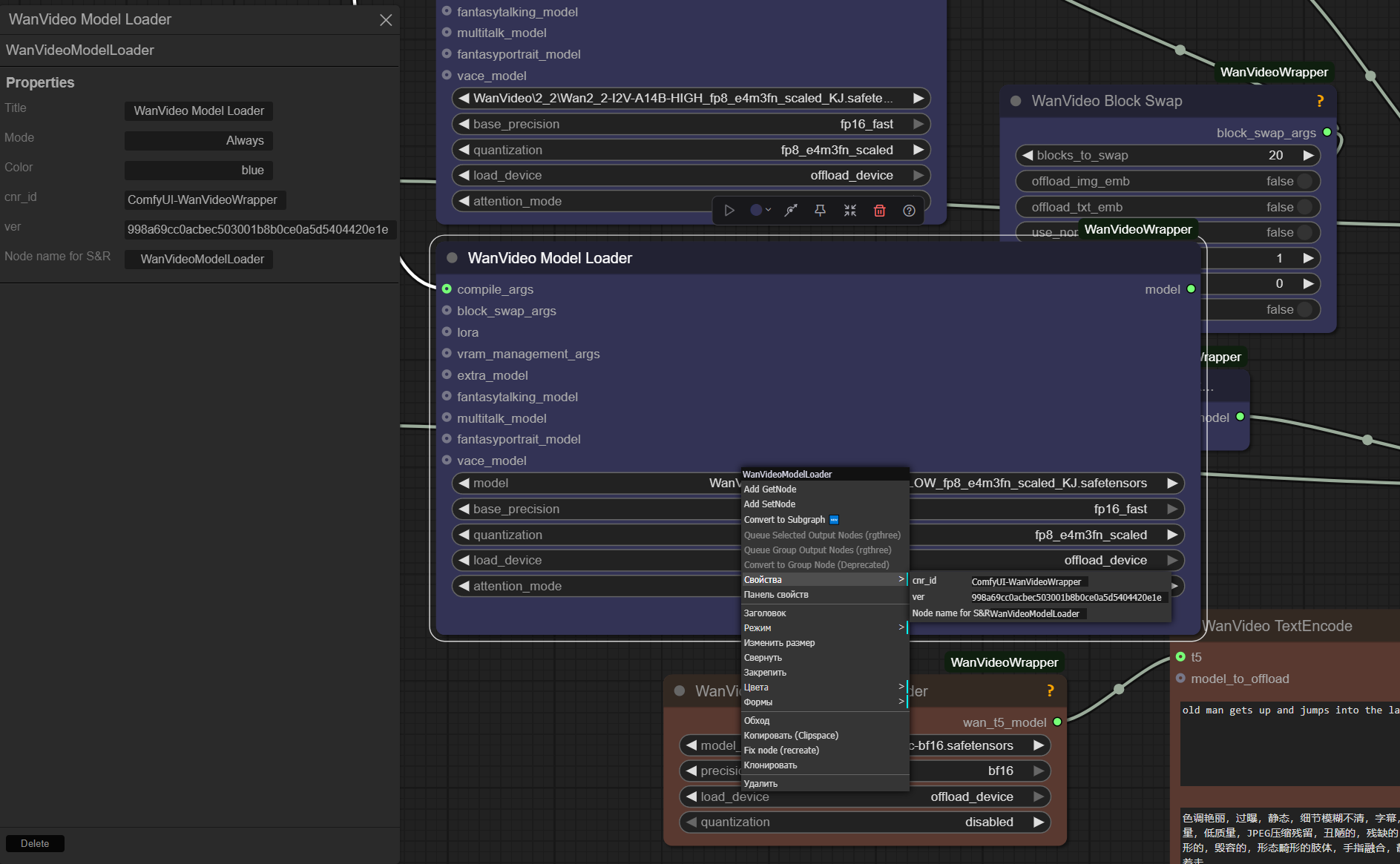1400x864 pixels.
Task: Click the bypass icon in the node toolbar
Action: click(792, 211)
